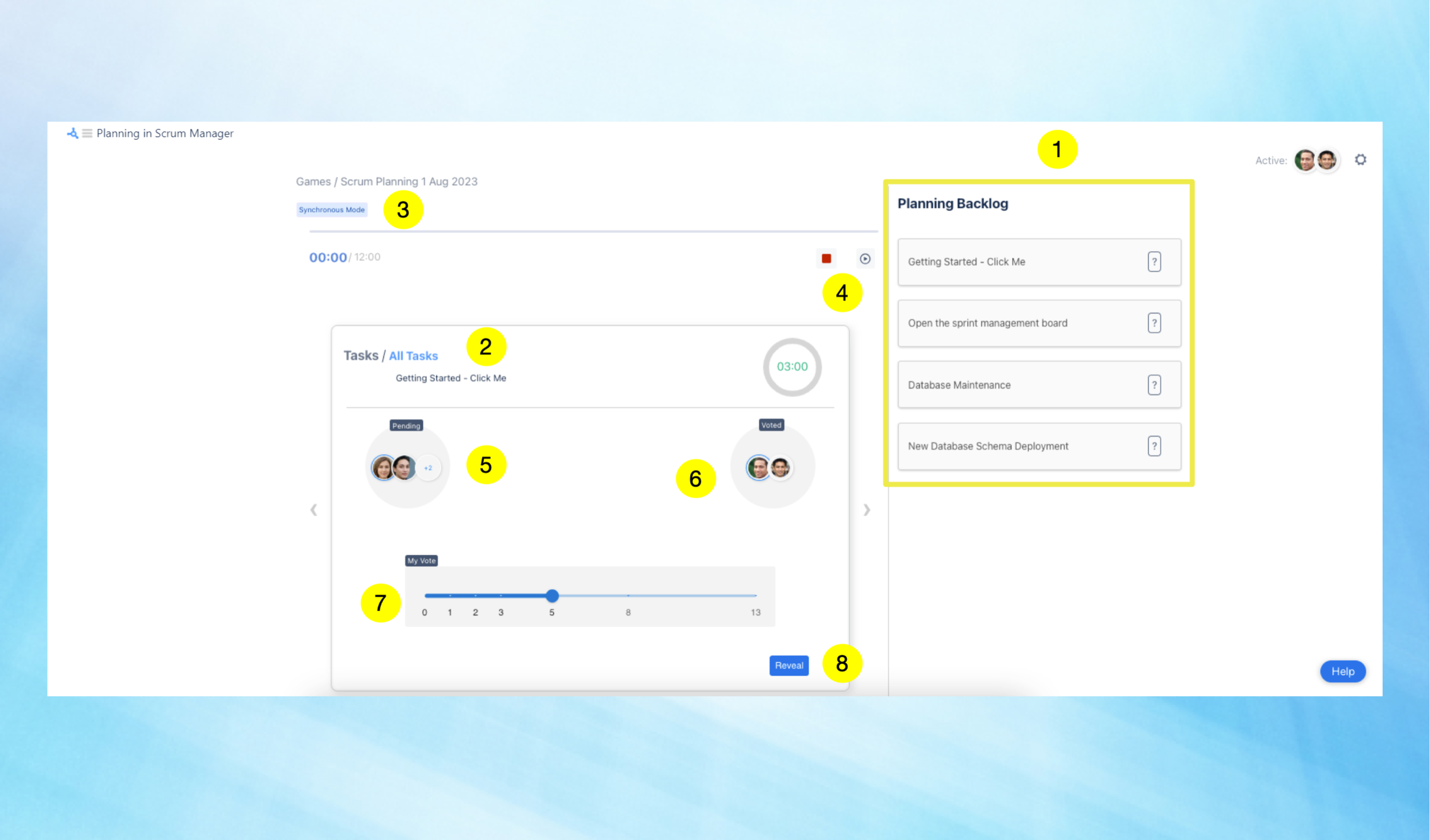The height and width of the screenshot is (840, 1430).
Task: Click the 03:00 countdown timer display
Action: point(792,366)
